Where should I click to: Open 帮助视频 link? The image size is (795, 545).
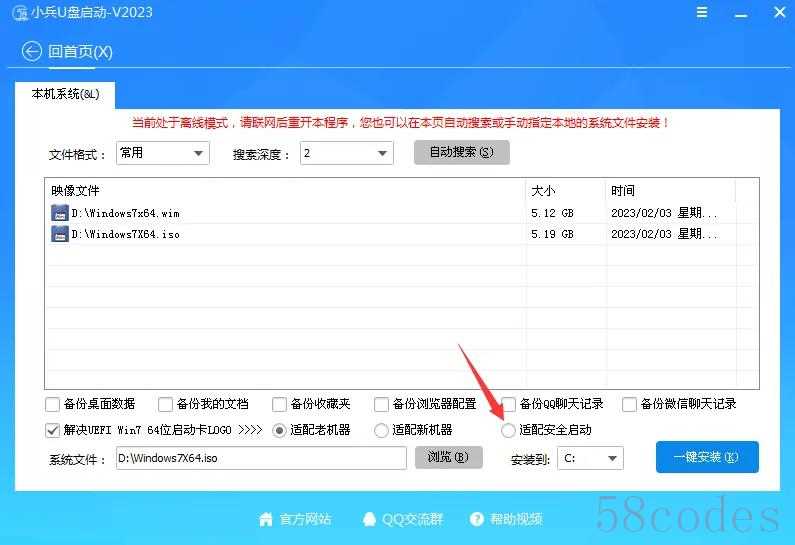516,519
